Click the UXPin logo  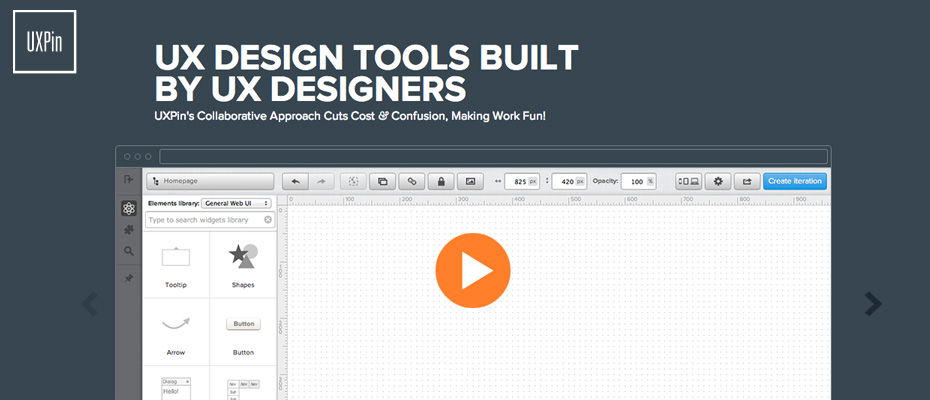tap(45, 41)
